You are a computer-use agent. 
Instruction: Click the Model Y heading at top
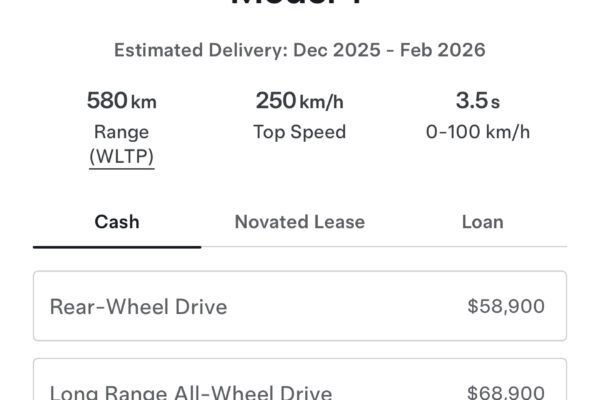pyautogui.click(x=299, y=4)
